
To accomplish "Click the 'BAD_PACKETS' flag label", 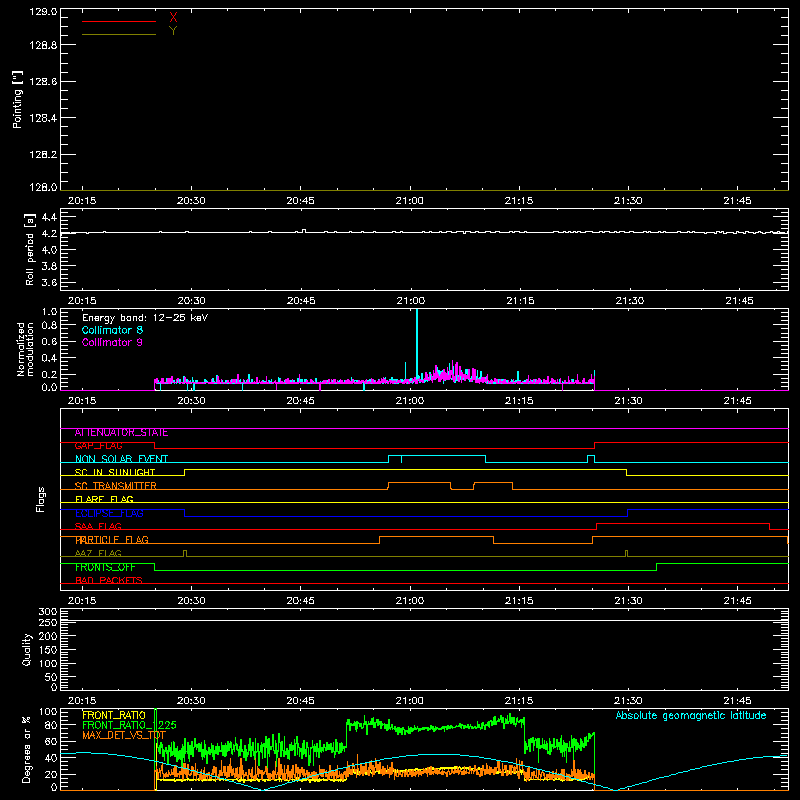I will [109, 581].
